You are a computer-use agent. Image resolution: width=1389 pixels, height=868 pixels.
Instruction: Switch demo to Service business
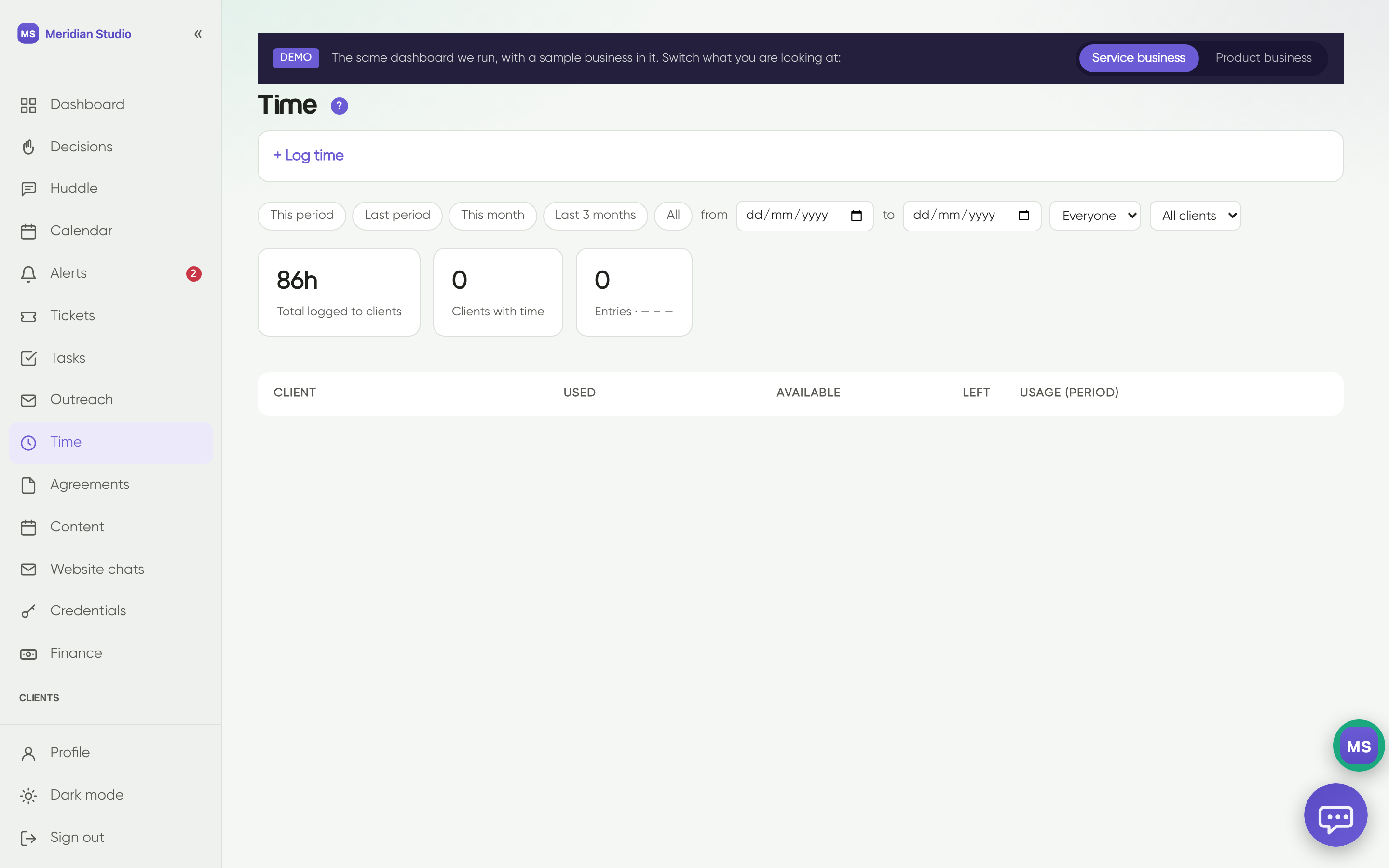[x=1138, y=58]
